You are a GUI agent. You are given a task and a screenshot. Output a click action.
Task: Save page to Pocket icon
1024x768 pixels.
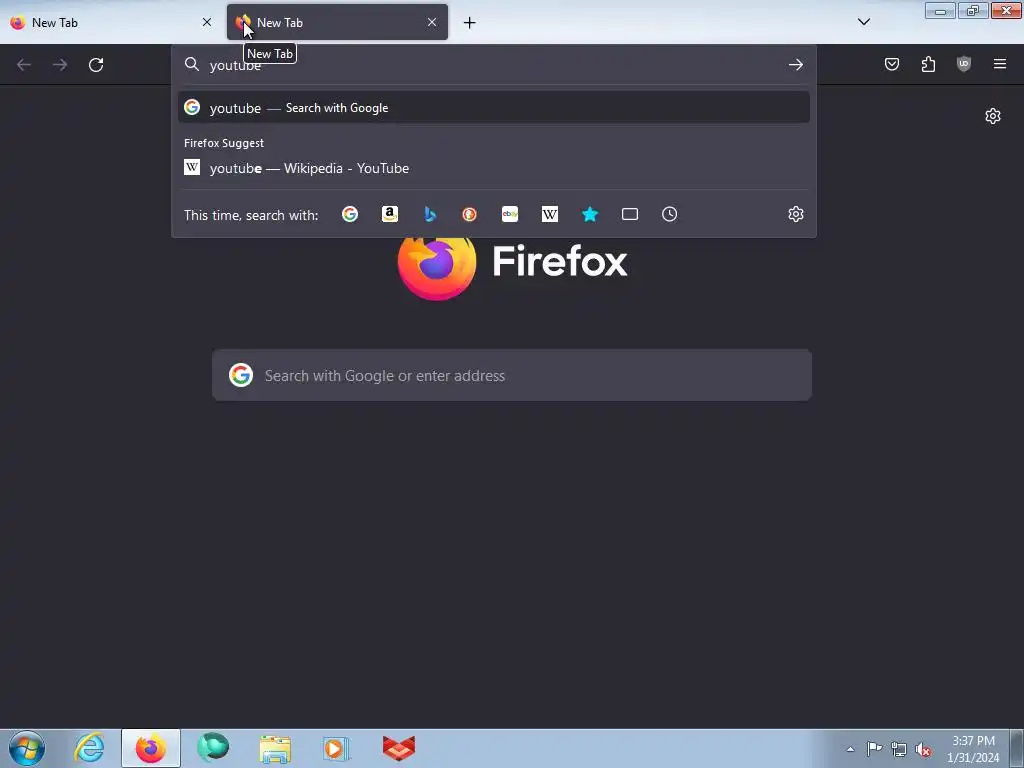click(892, 64)
